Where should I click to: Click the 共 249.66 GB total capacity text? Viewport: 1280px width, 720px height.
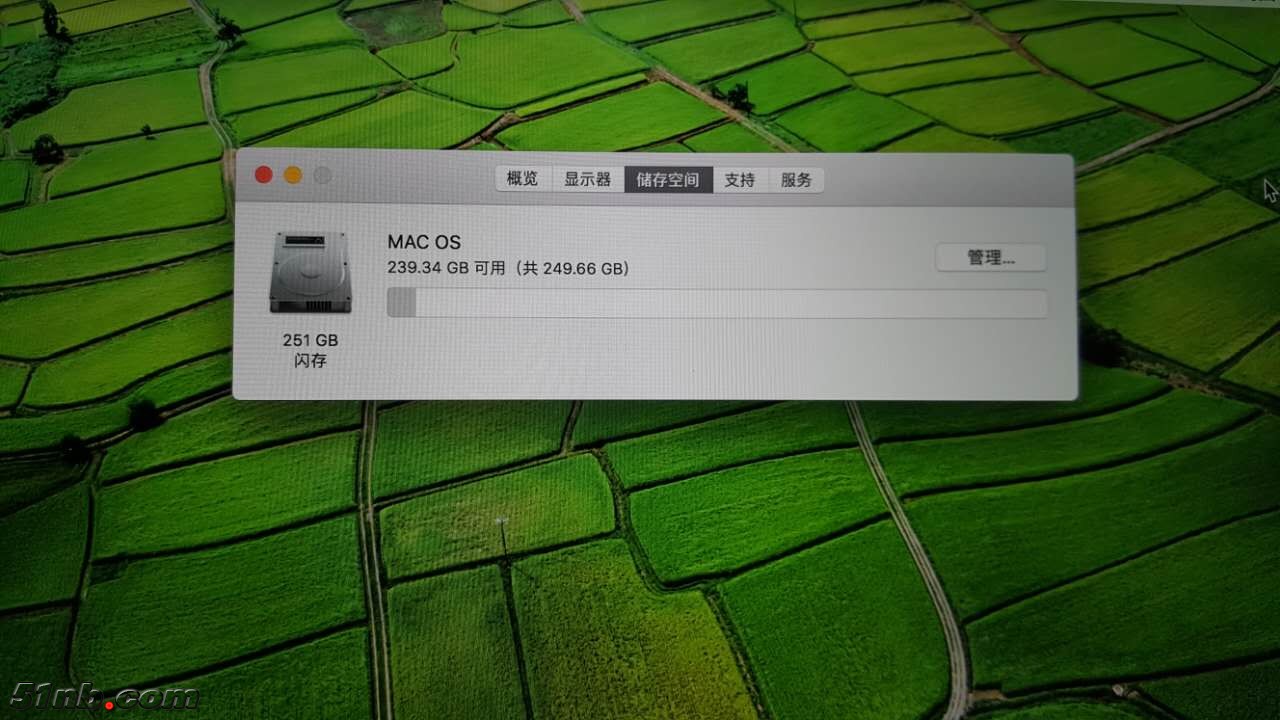pyautogui.click(x=575, y=268)
